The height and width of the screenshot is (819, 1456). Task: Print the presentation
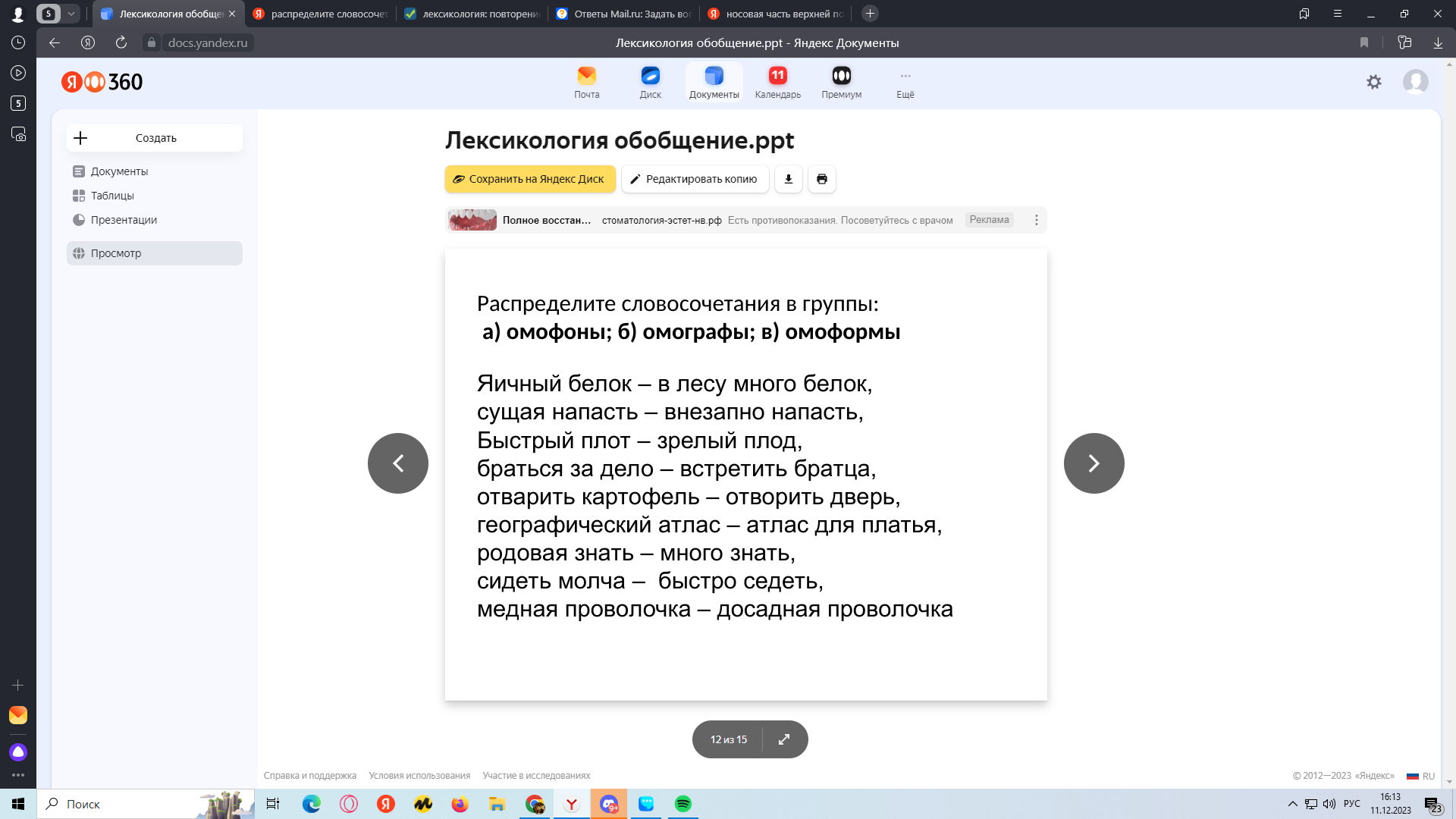pyautogui.click(x=821, y=179)
